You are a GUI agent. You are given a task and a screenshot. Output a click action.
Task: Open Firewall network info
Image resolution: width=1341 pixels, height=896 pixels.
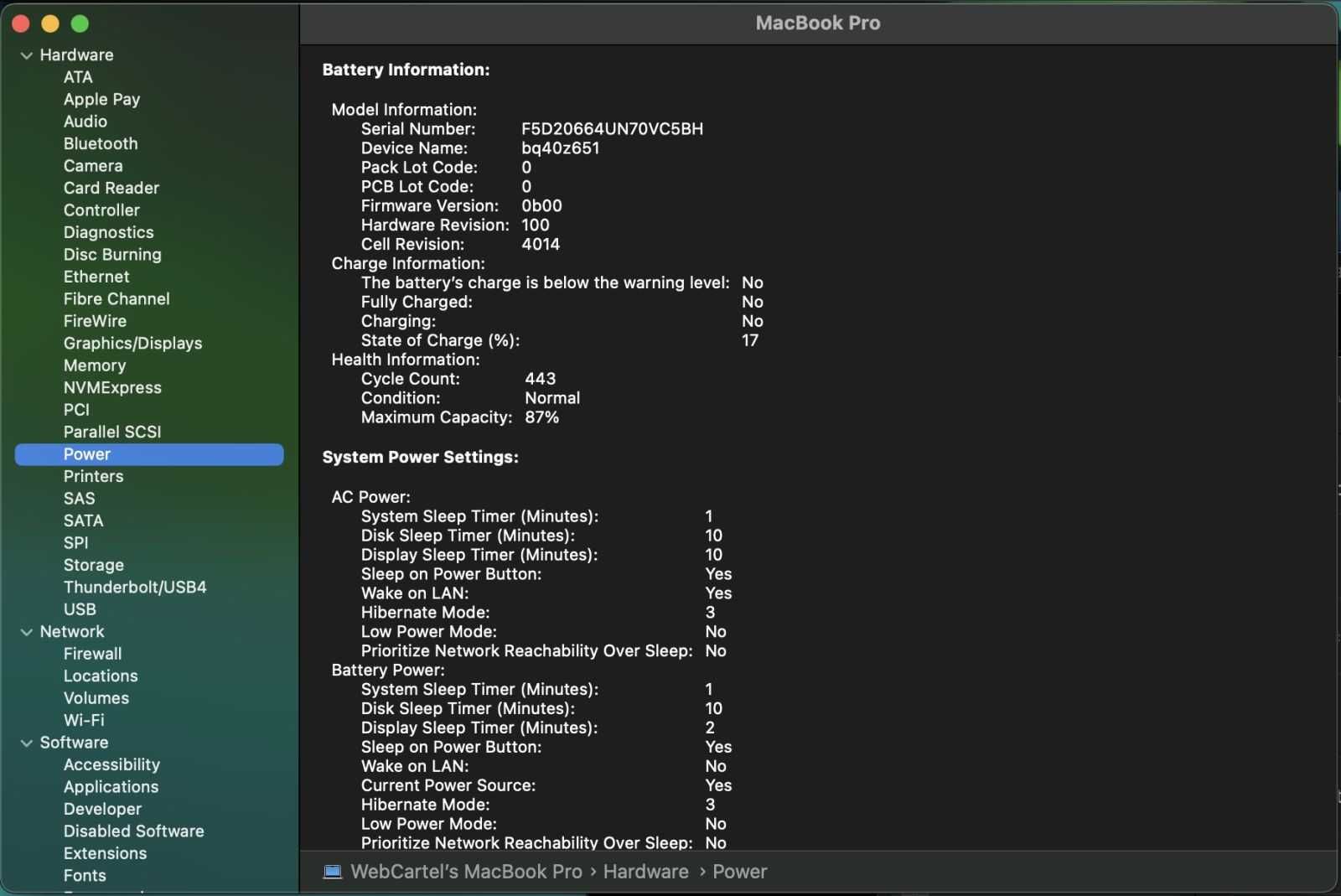coord(92,654)
